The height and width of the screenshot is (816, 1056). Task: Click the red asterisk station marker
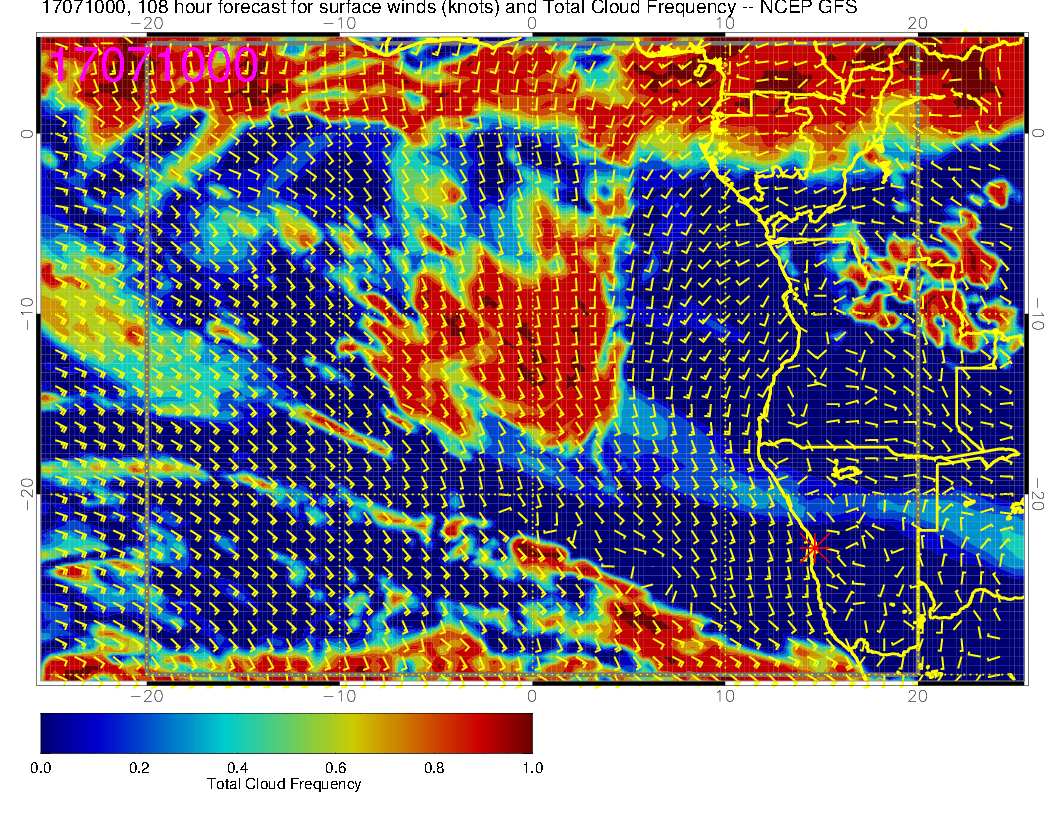click(x=814, y=547)
